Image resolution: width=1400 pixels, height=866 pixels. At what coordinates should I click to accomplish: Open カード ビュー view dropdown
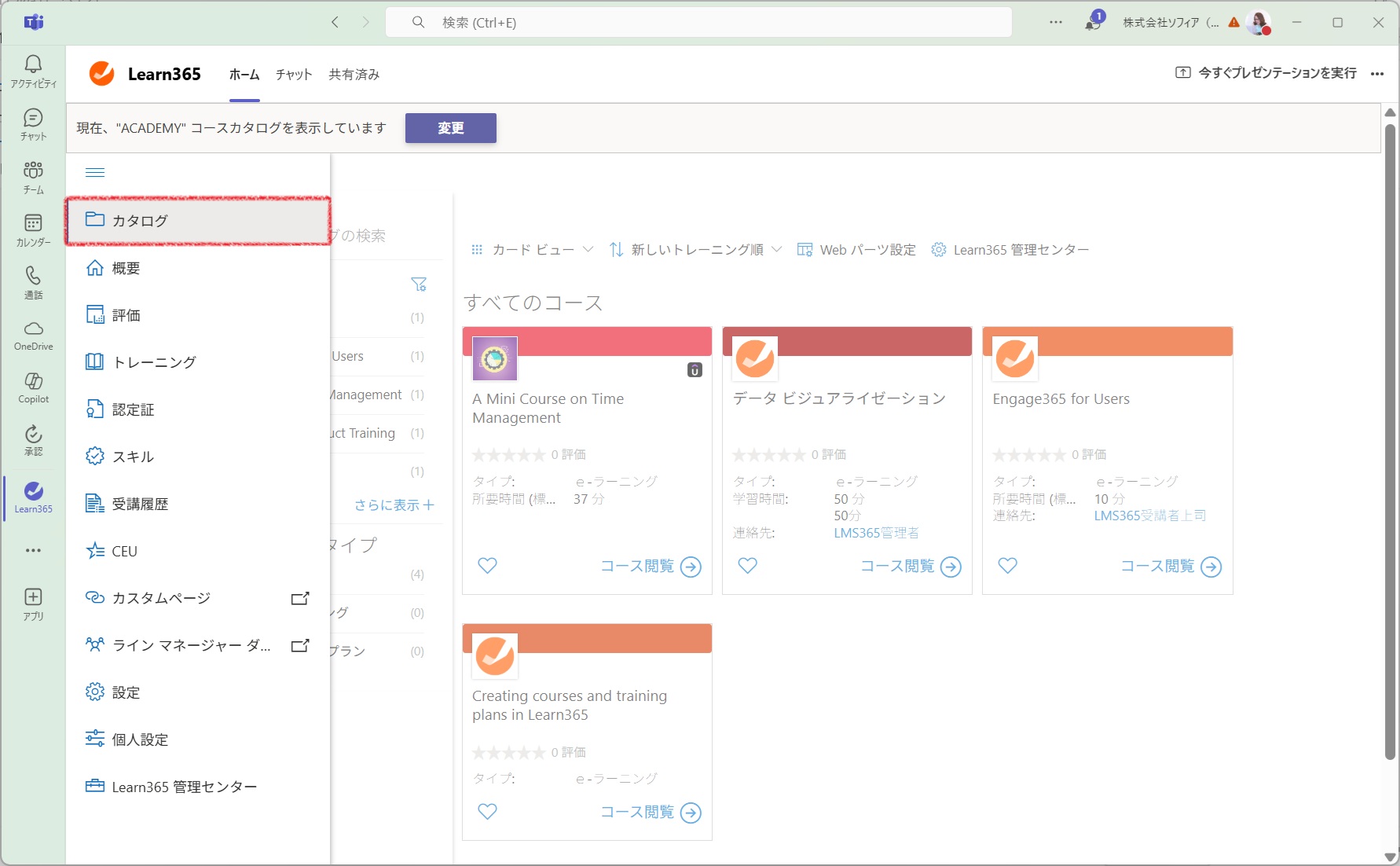point(531,250)
